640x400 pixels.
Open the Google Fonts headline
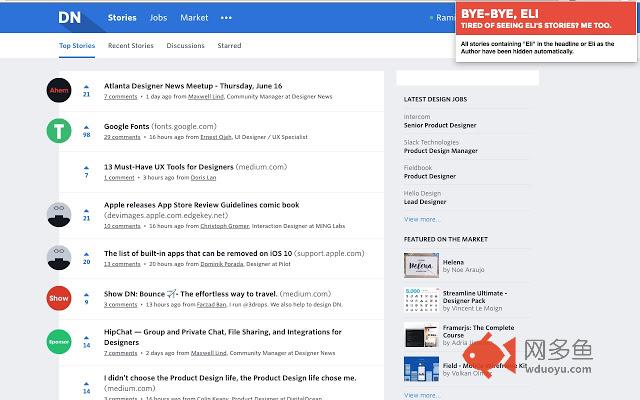point(127,126)
